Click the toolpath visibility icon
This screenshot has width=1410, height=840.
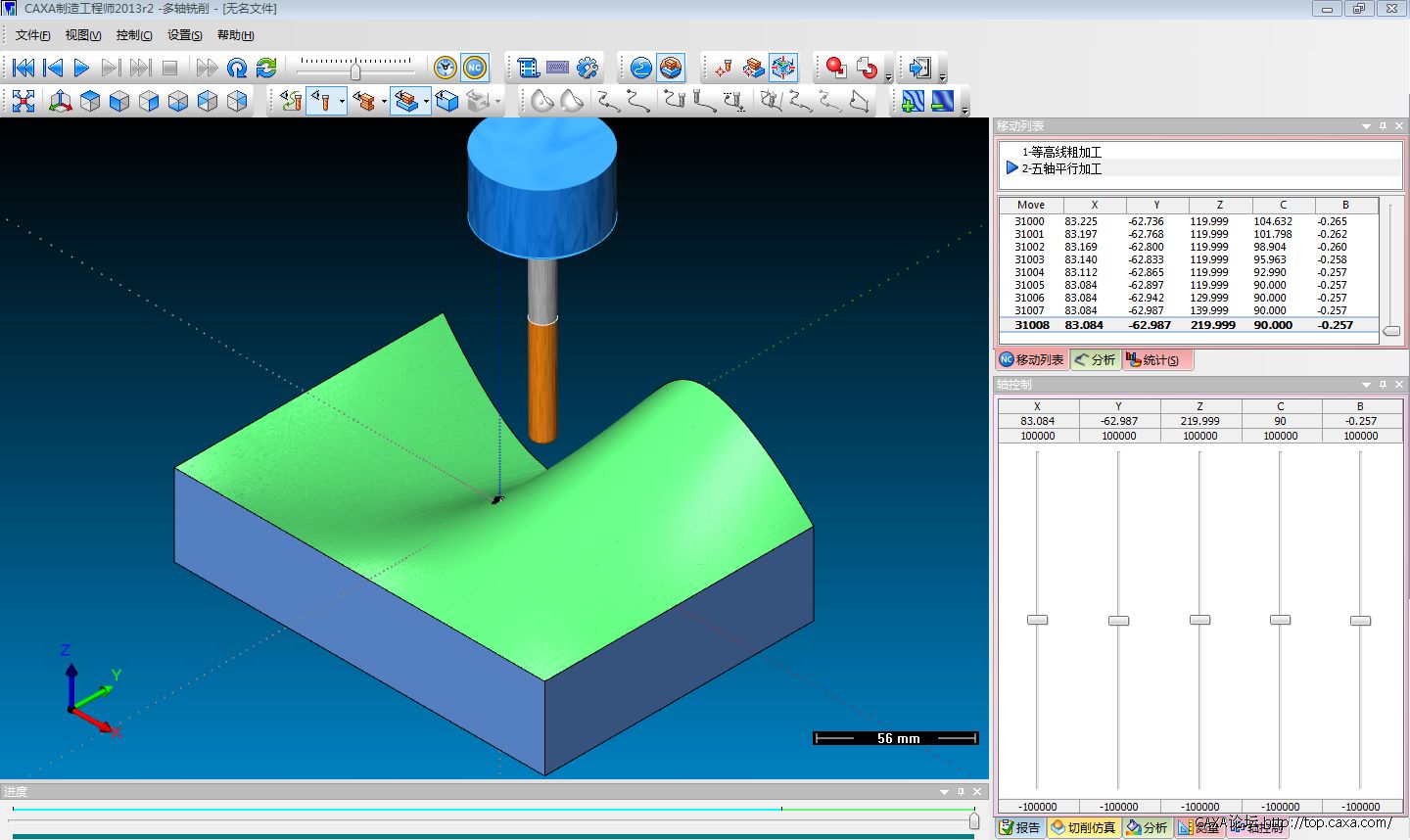(291, 101)
